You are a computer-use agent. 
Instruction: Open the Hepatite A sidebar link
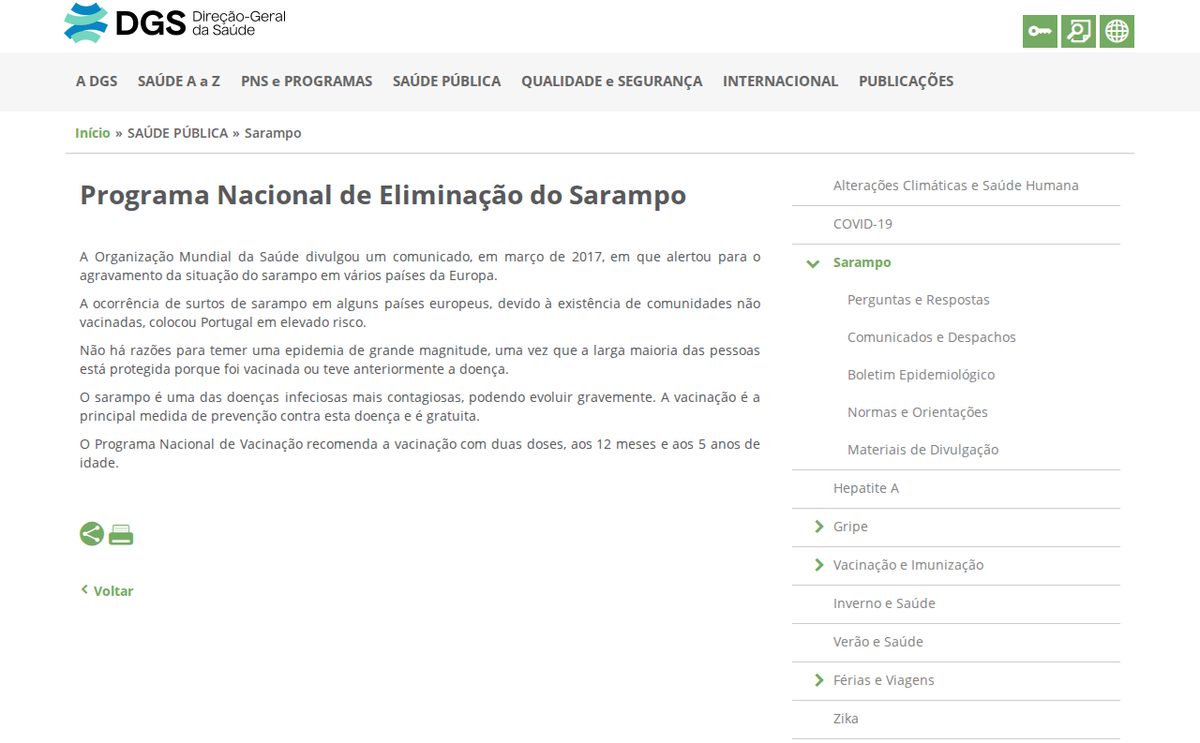click(x=866, y=488)
